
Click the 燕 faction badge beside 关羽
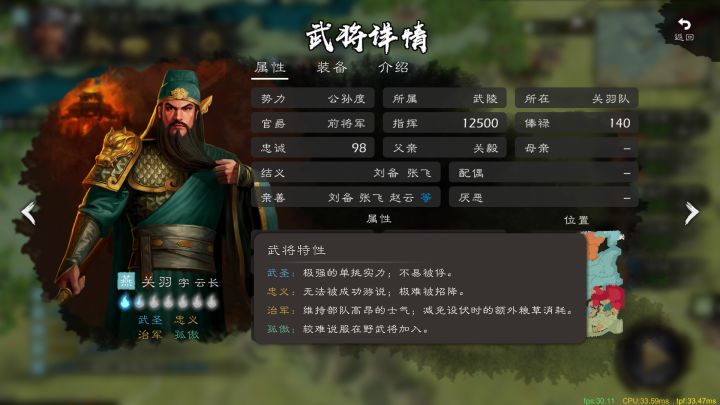(126, 281)
